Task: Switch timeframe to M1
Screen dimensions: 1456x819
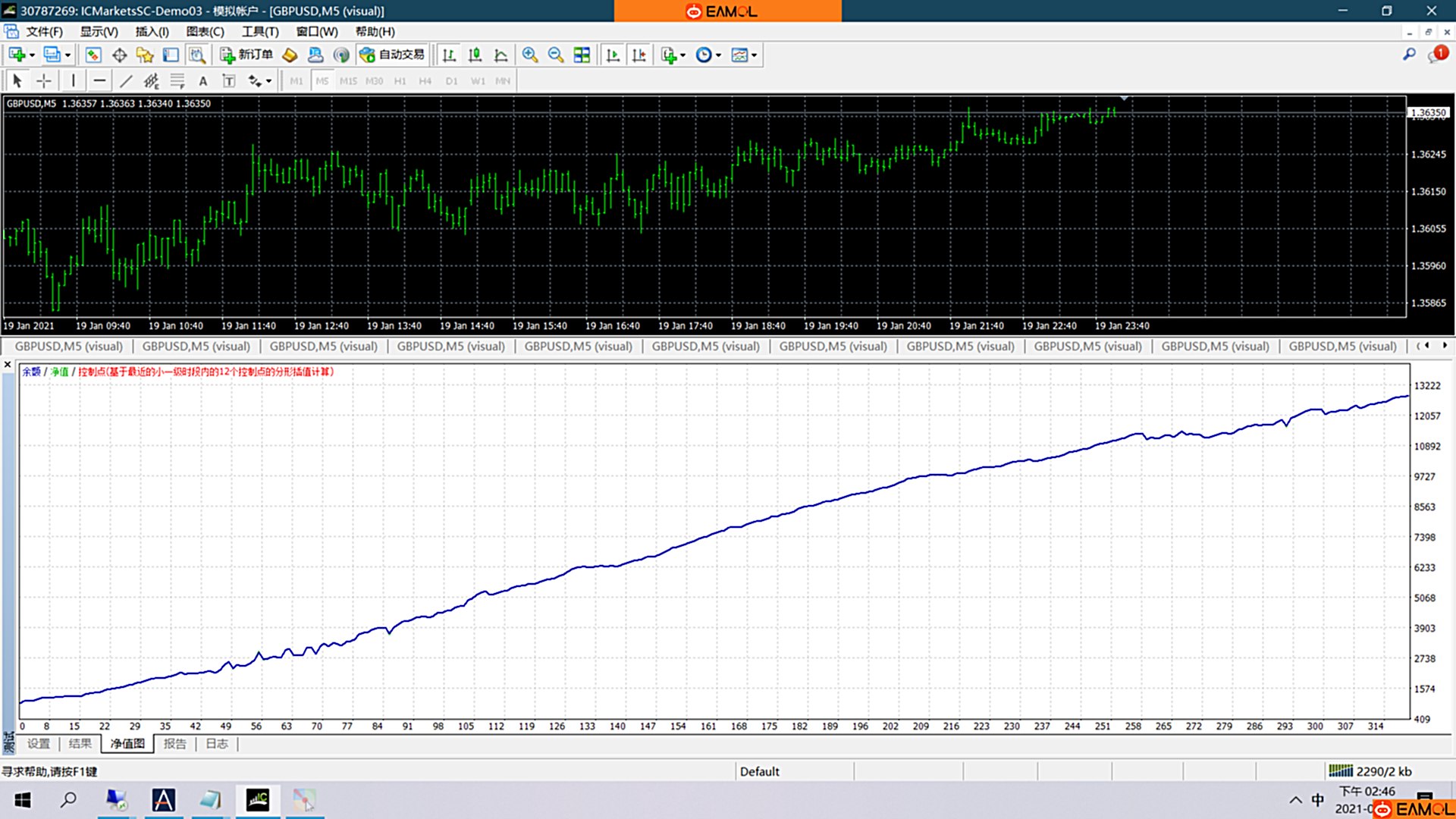Action: (296, 81)
